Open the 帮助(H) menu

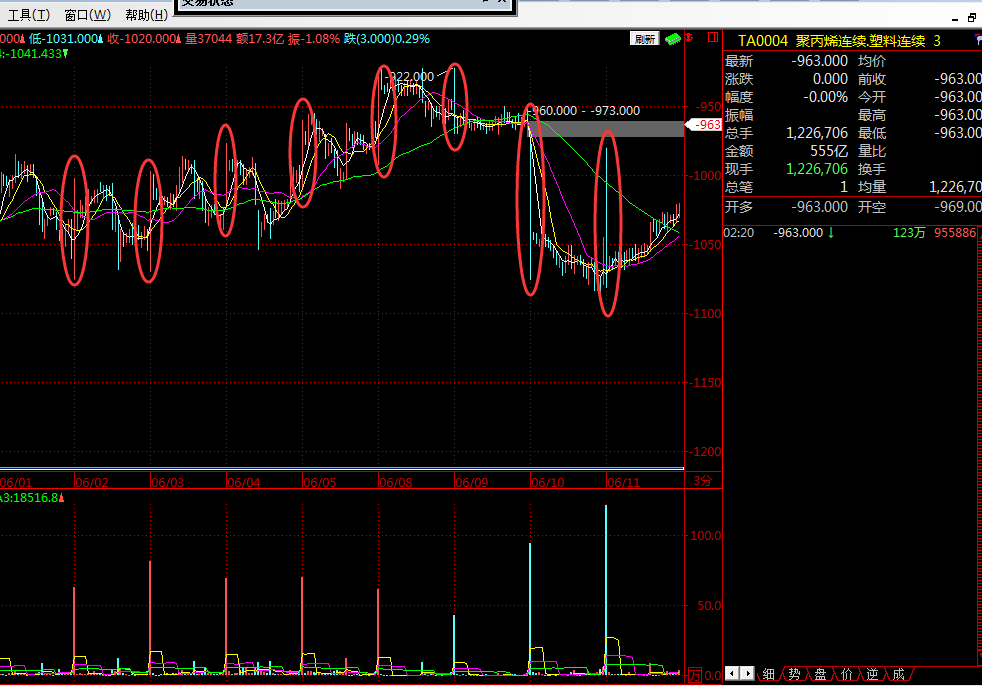click(x=147, y=15)
